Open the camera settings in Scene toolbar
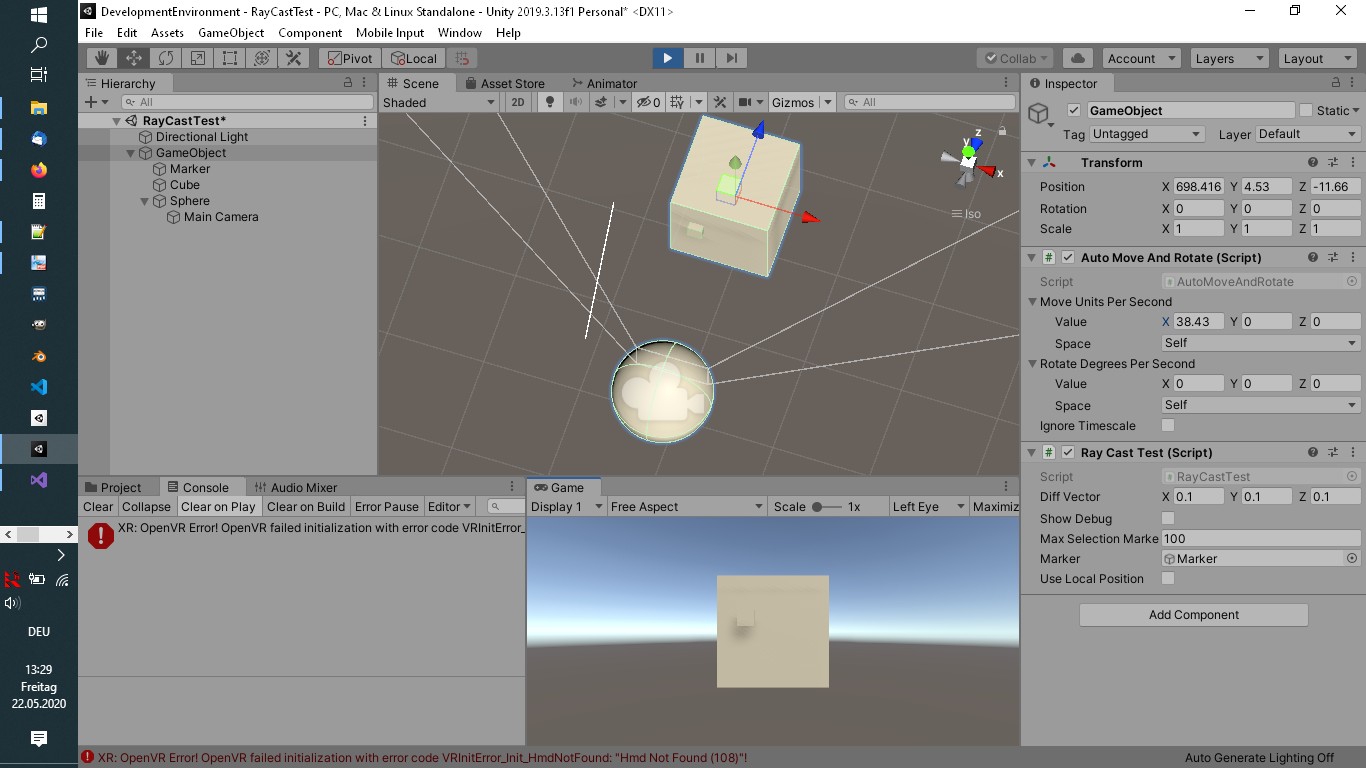The width and height of the screenshot is (1366, 768). click(x=750, y=101)
